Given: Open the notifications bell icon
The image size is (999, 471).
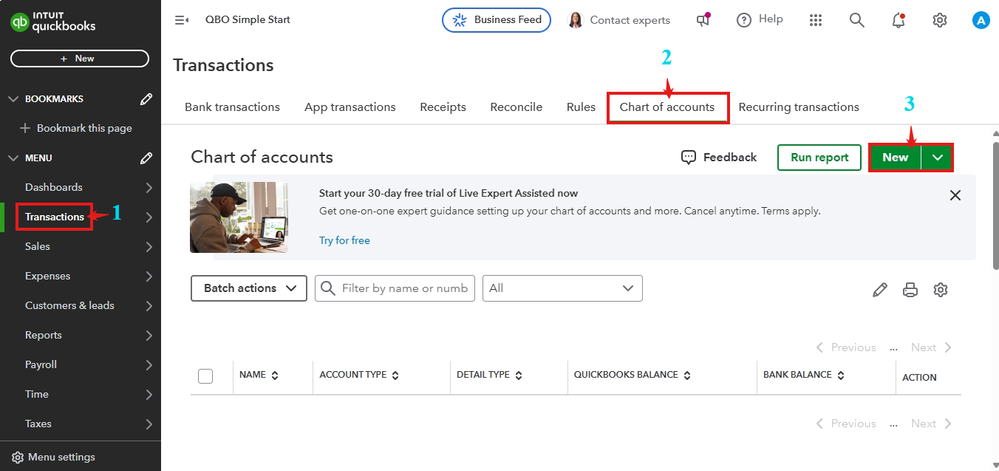Looking at the screenshot, I should pyautogui.click(x=898, y=20).
